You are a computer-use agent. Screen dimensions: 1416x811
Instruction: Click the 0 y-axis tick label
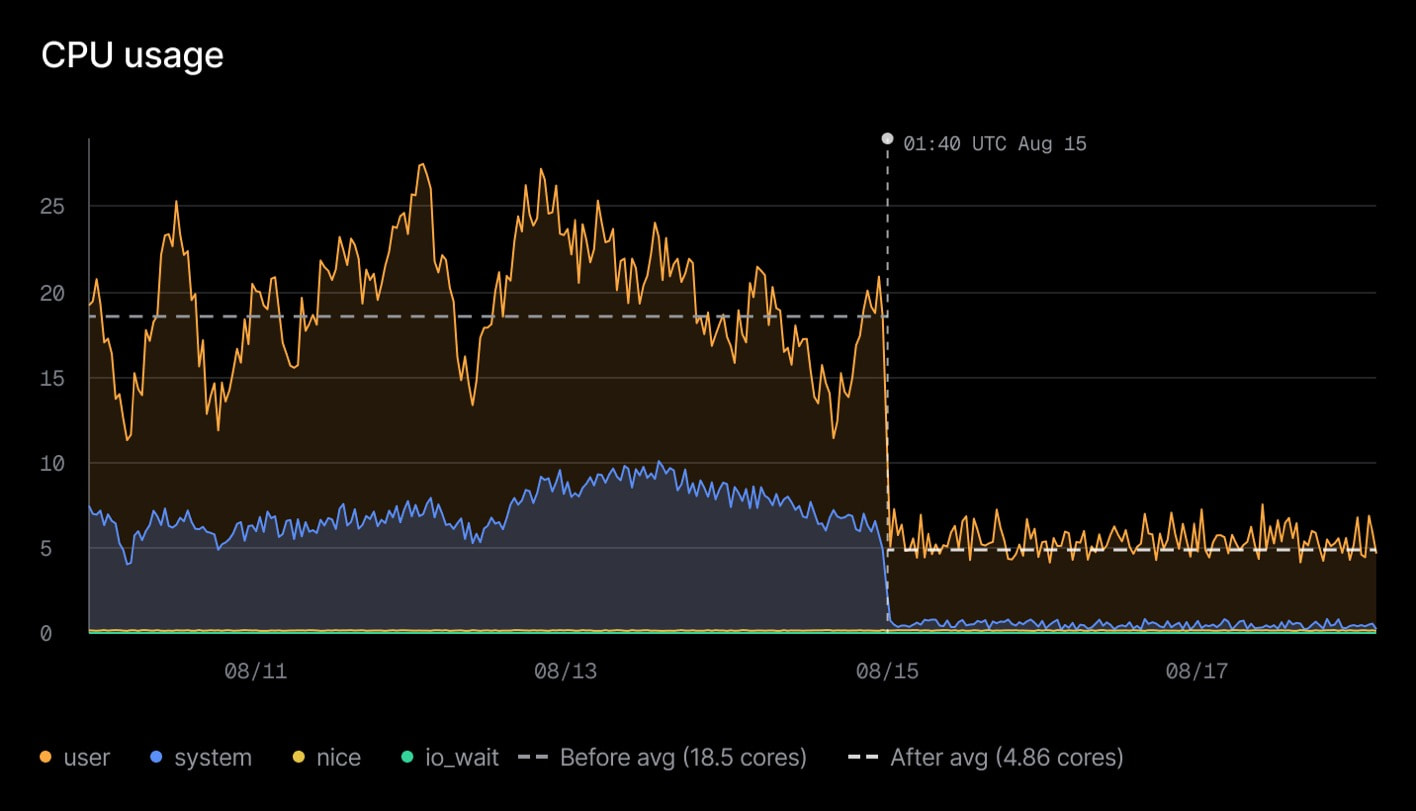[x=46, y=633]
